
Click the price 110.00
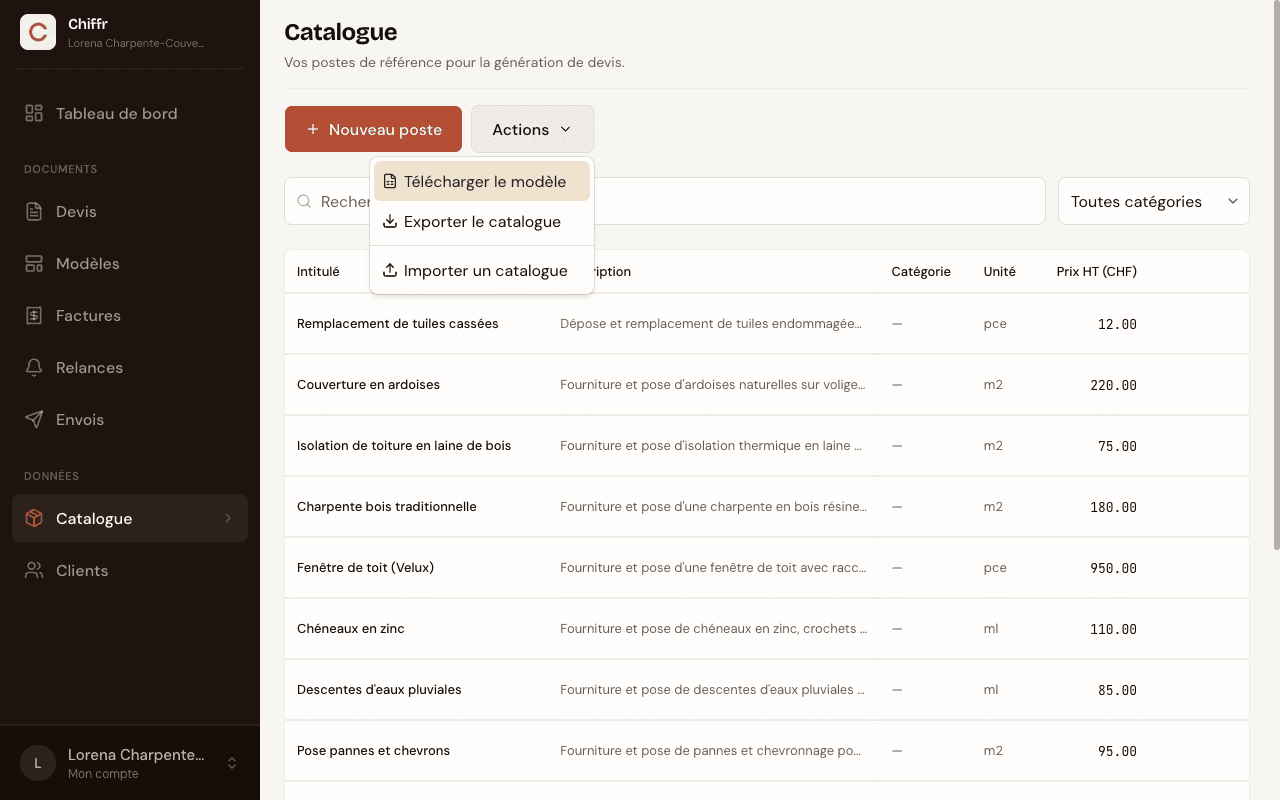click(x=1113, y=629)
